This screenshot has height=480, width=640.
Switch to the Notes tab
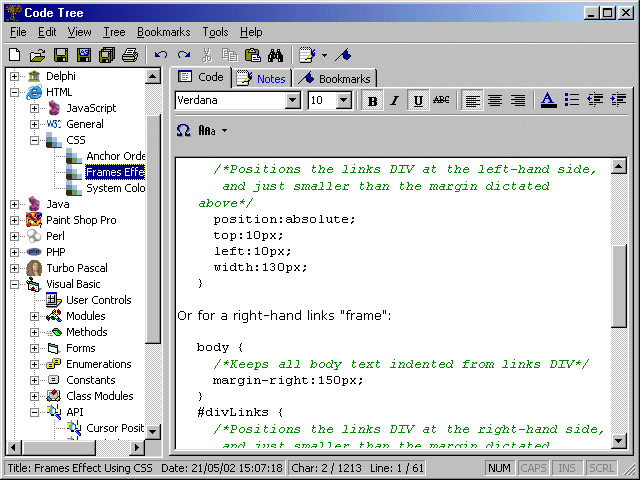point(261,78)
